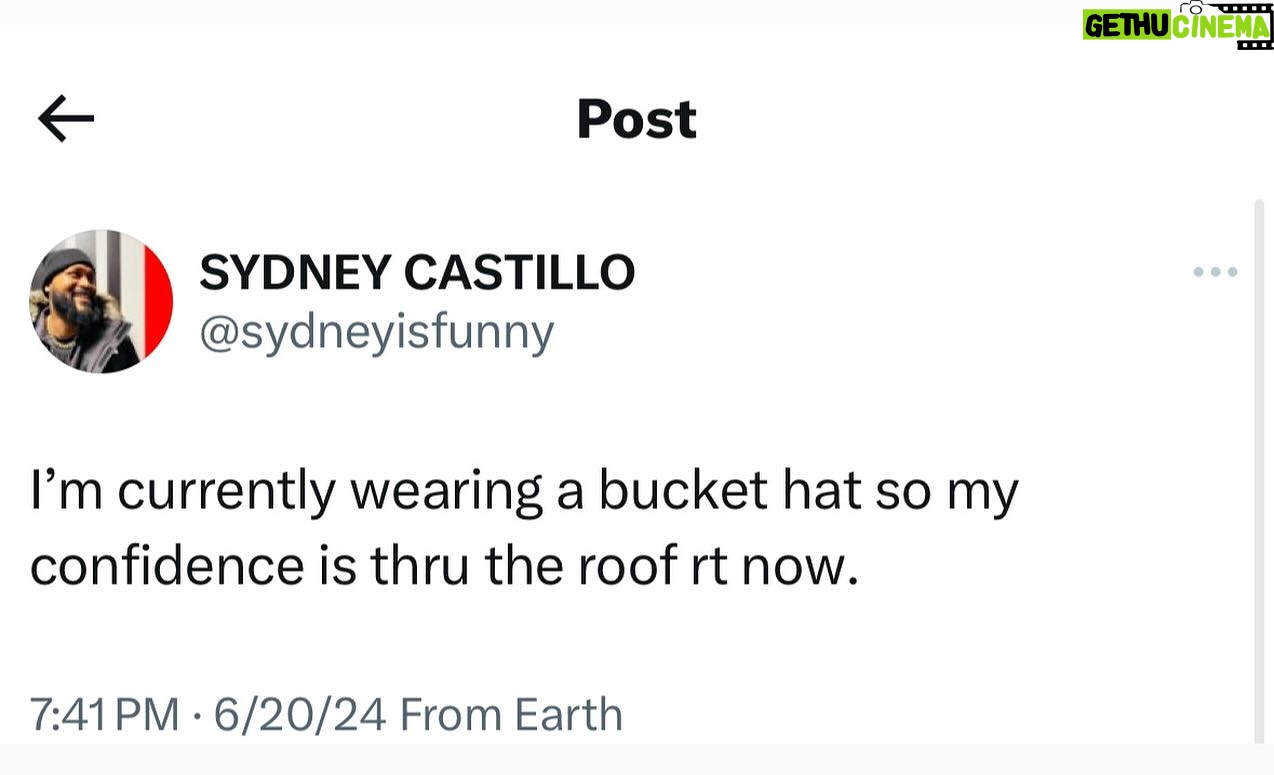Click the From Earth location label

point(511,715)
